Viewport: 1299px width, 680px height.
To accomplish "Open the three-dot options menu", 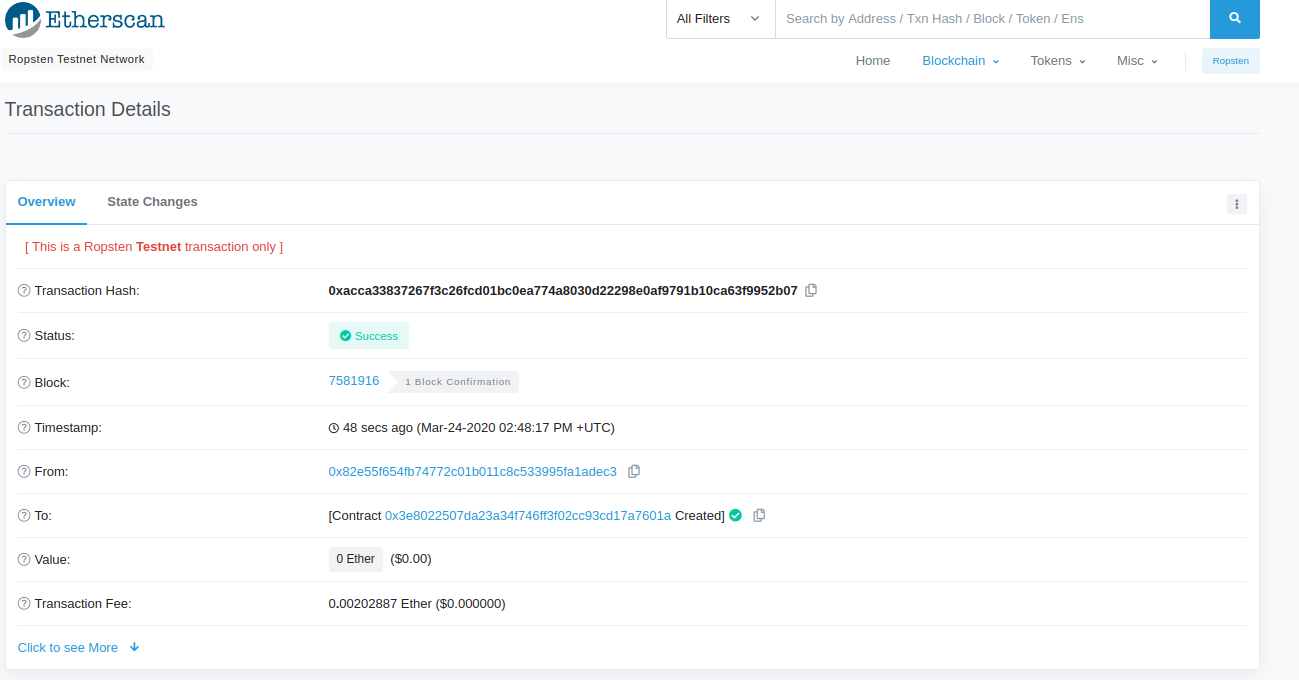I will point(1237,204).
